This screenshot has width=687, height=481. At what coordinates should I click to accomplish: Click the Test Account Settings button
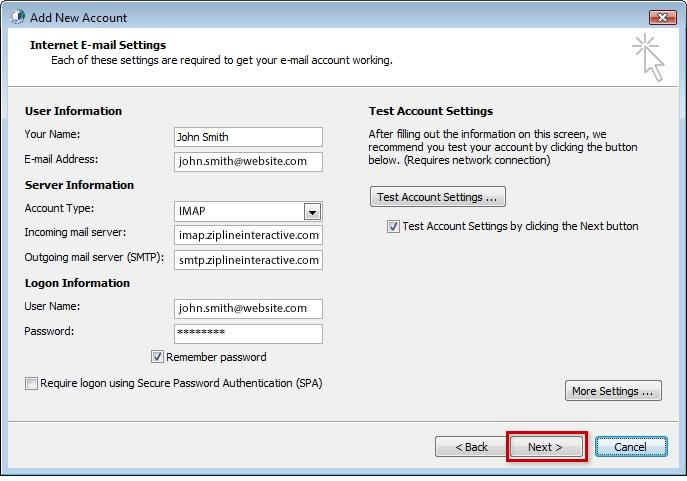438,197
